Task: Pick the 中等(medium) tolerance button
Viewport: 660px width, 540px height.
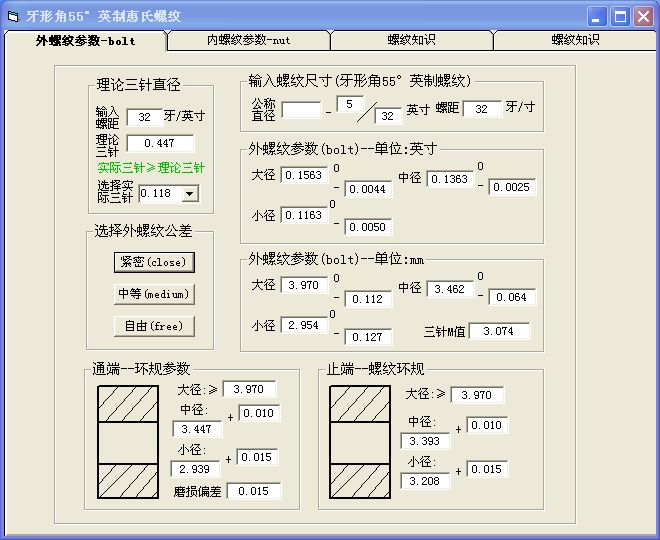Action: click(x=154, y=294)
